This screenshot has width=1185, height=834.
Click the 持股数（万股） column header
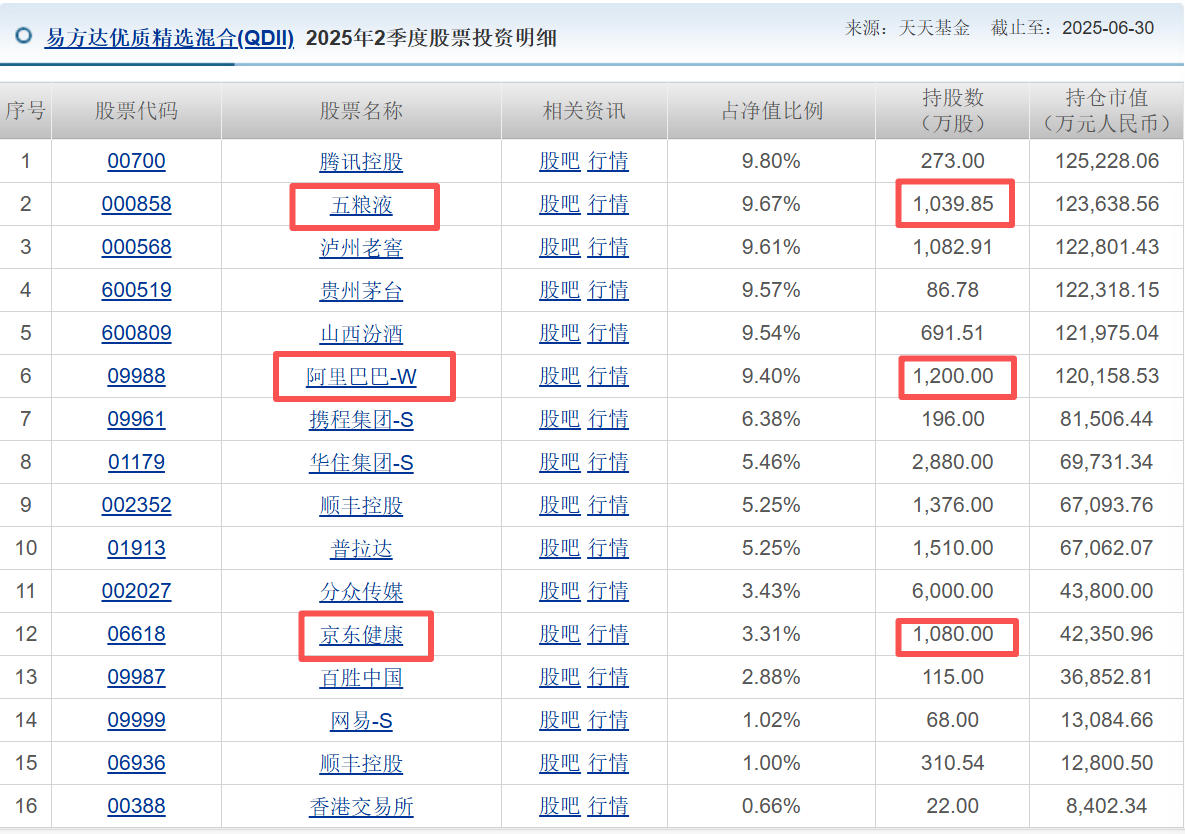pos(952,110)
